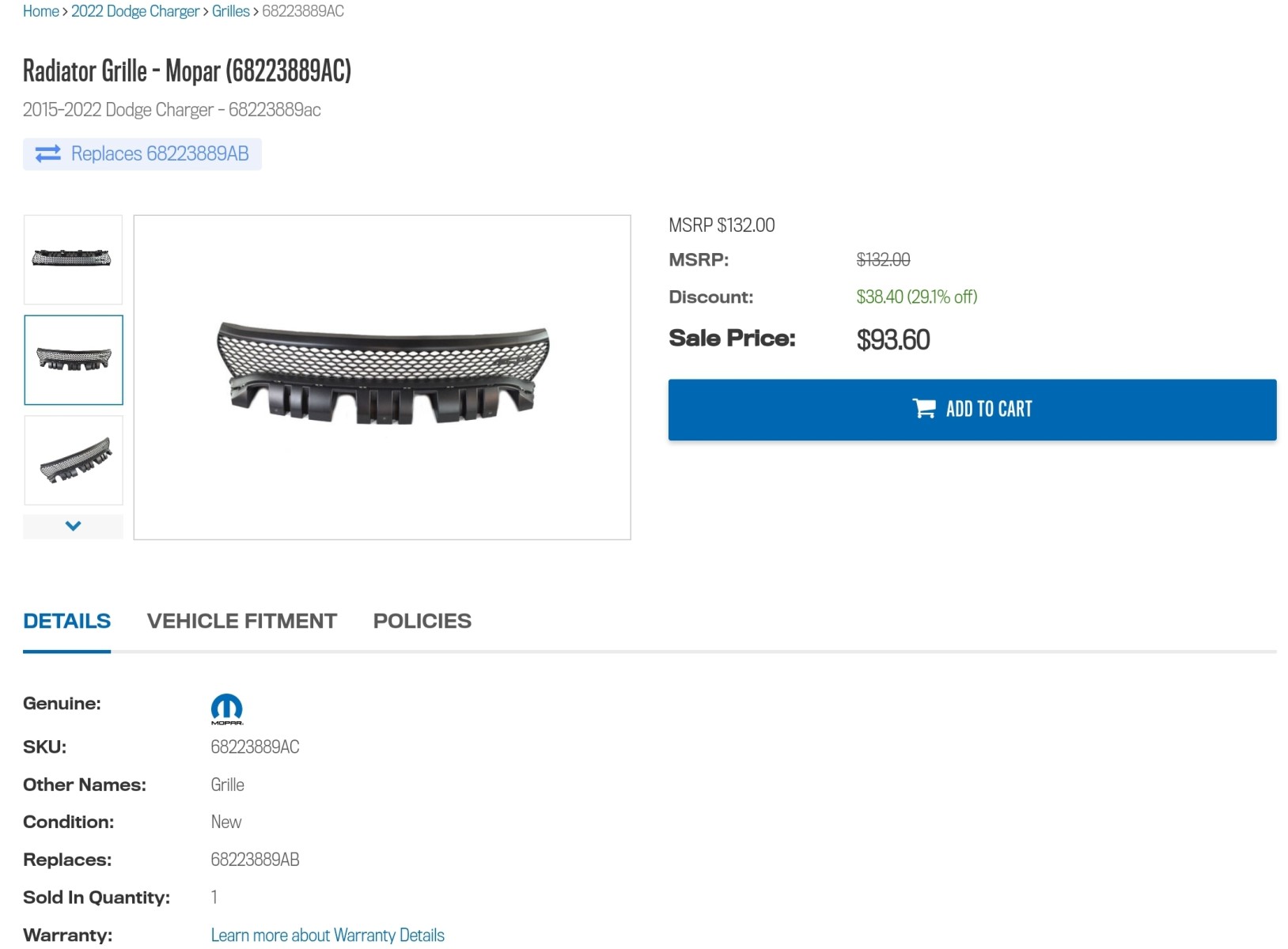Select the third angled grille thumbnail
The height and width of the screenshot is (949, 1288).
74,460
